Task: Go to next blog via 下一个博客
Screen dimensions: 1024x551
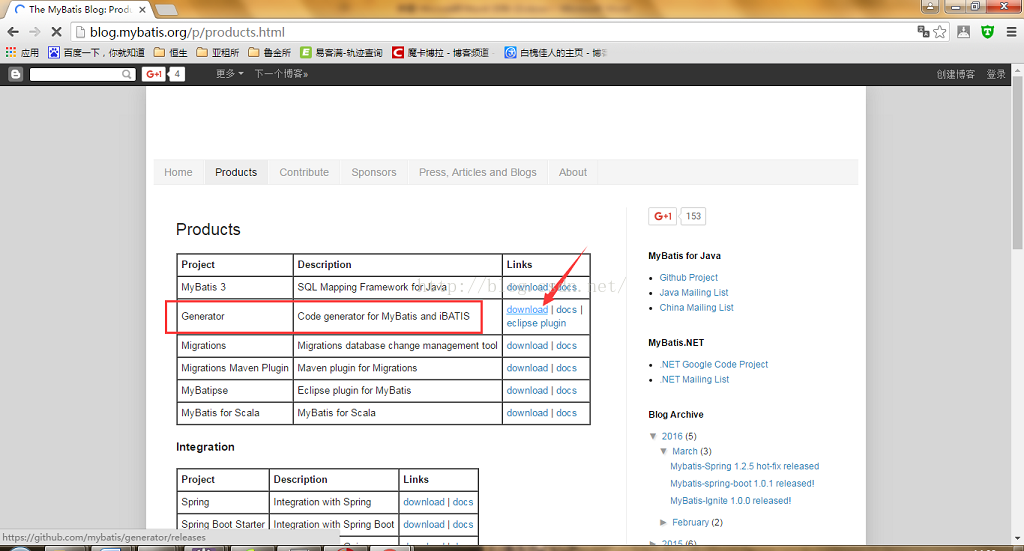Action: tap(281, 74)
